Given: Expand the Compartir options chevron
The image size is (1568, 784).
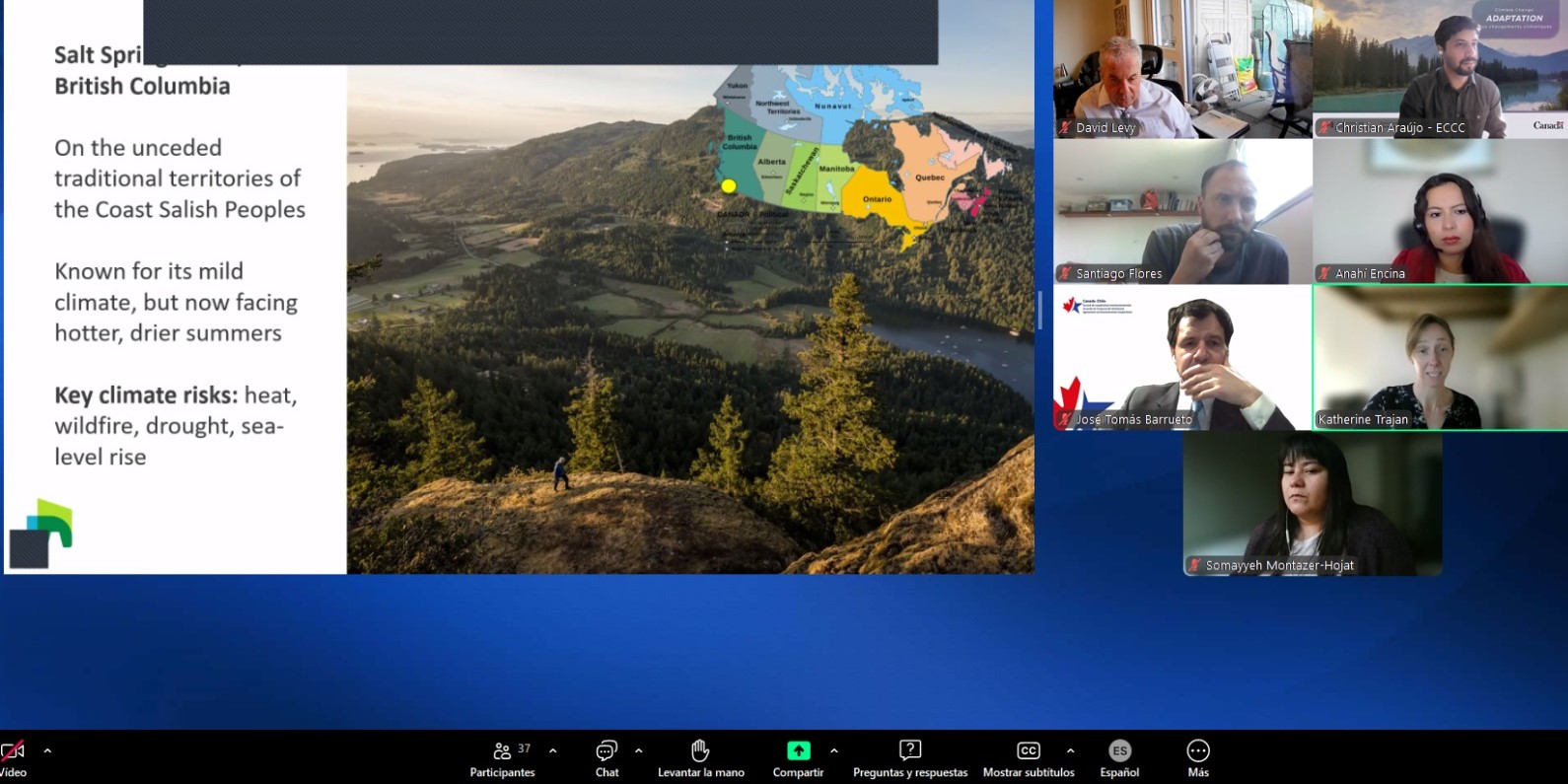Looking at the screenshot, I should 834,751.
